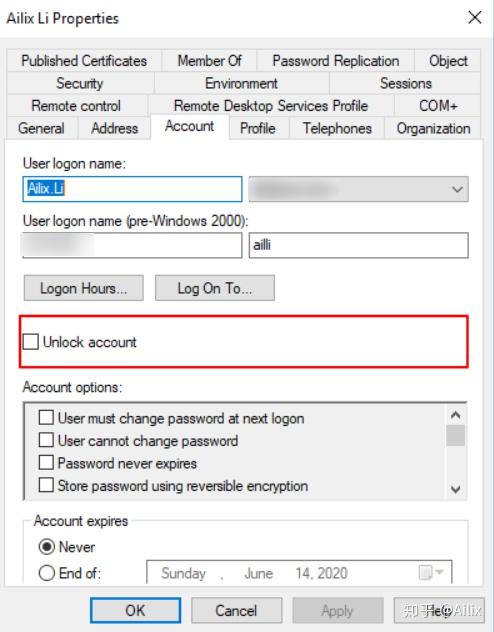Open the Remote Desktop Services Profile tab
Screen dimensions: 494x632
pos(271,106)
